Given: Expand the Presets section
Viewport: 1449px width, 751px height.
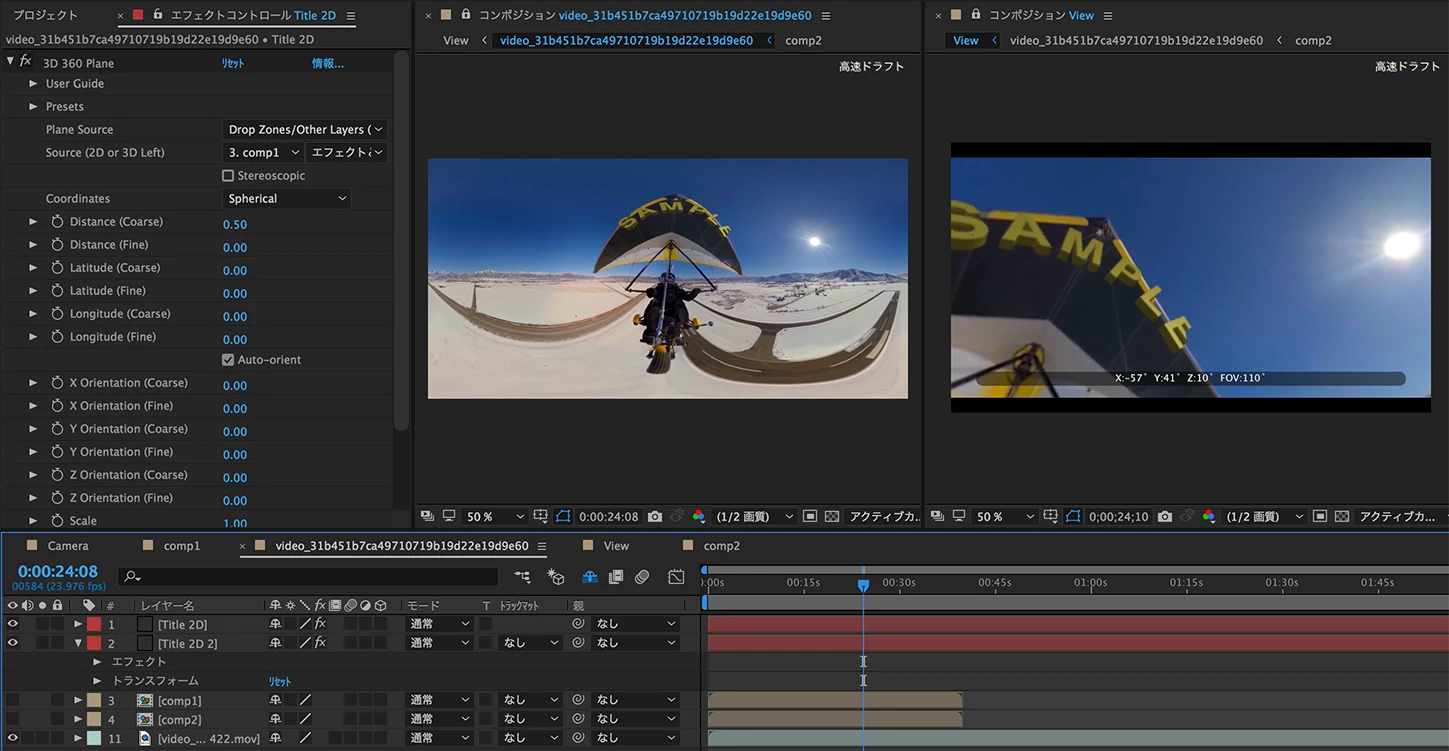Looking at the screenshot, I should (33, 107).
